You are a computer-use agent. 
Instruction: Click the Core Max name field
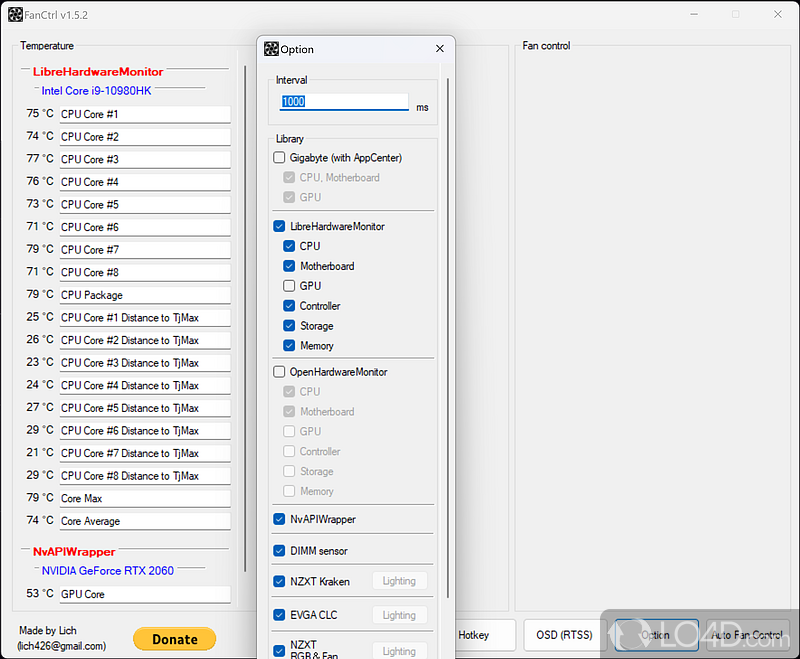145,498
